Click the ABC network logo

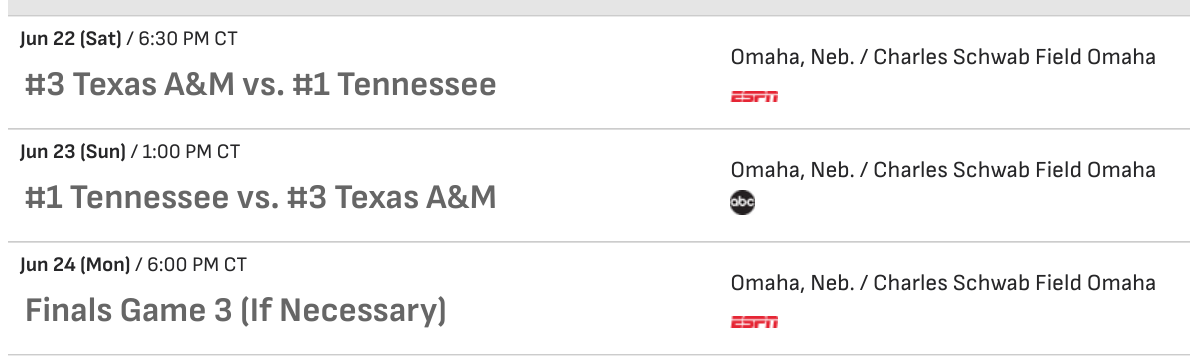[x=742, y=202]
